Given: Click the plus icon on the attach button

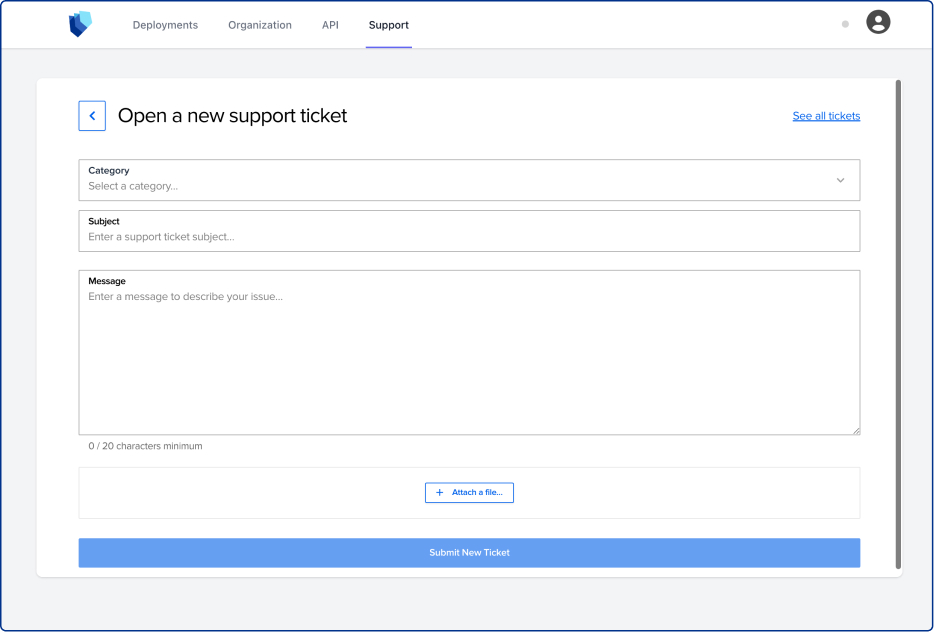Looking at the screenshot, I should tap(440, 492).
